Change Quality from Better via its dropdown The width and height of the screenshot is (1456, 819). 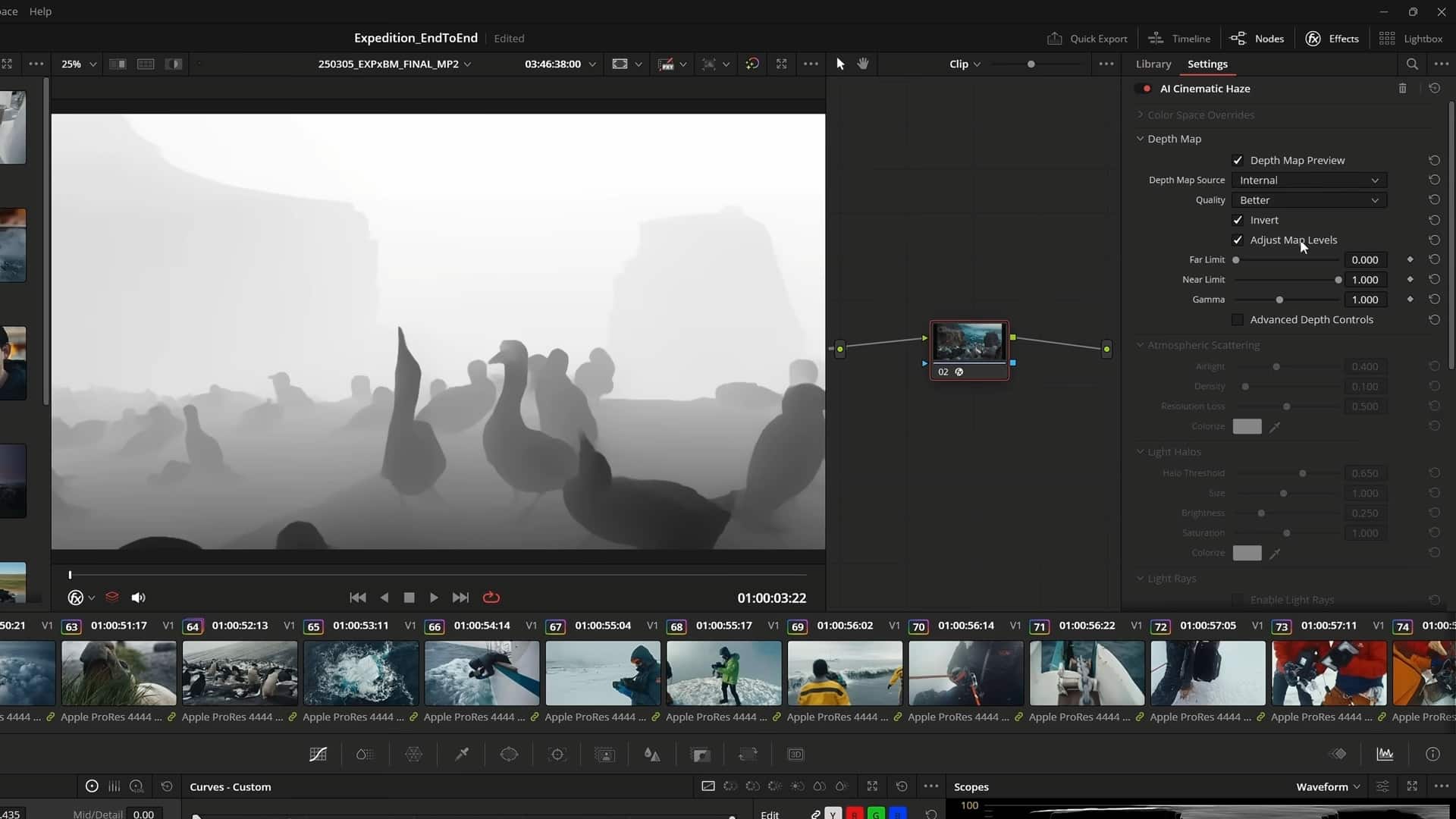[x=1308, y=199]
